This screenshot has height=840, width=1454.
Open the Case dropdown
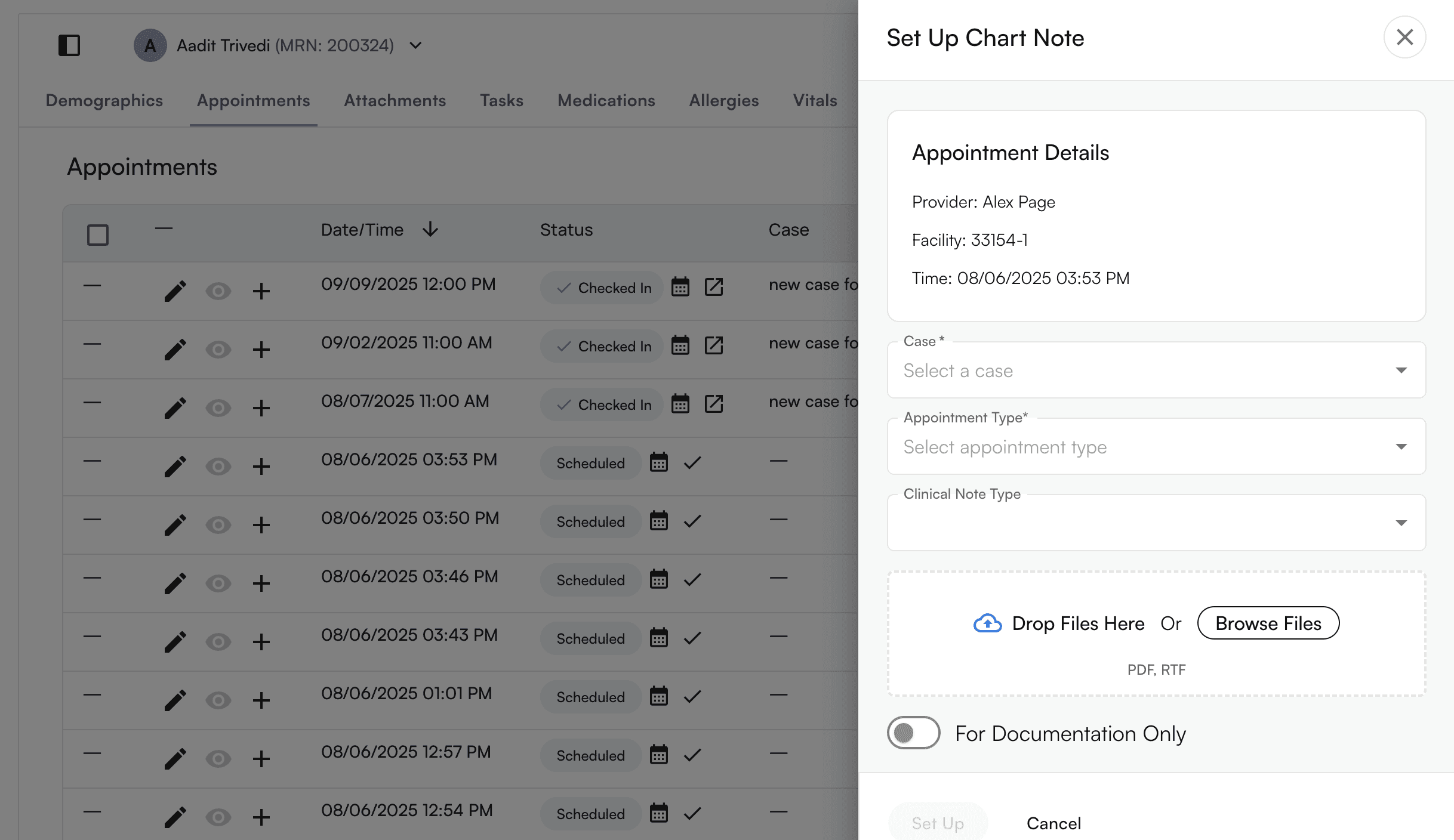(1156, 370)
